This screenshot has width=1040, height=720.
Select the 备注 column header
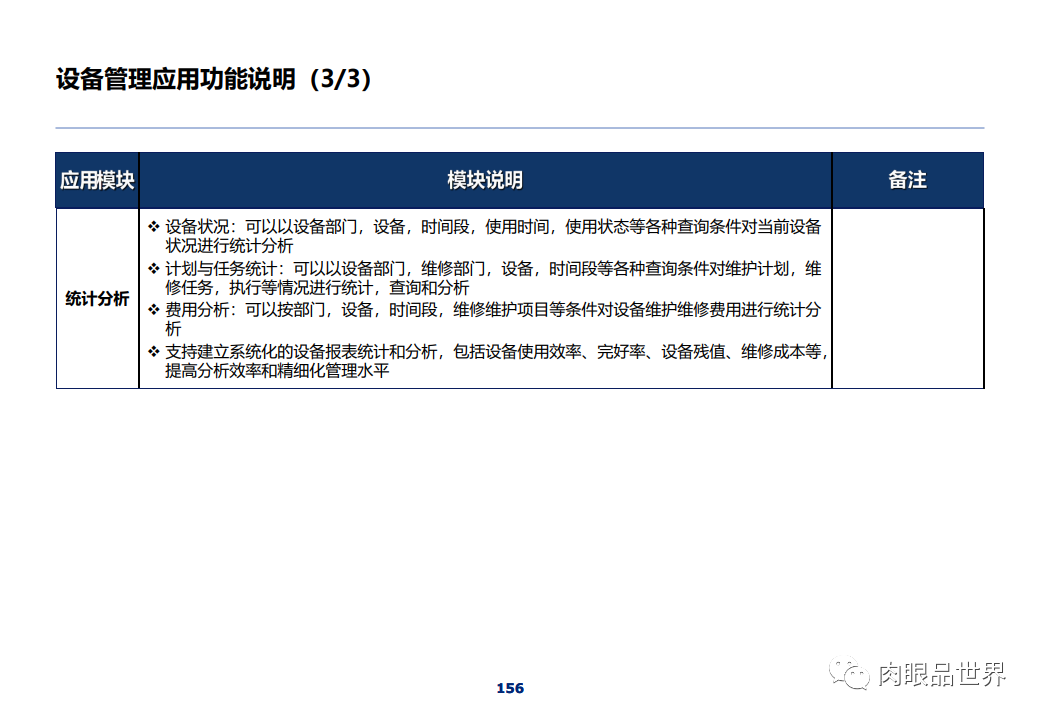908,180
